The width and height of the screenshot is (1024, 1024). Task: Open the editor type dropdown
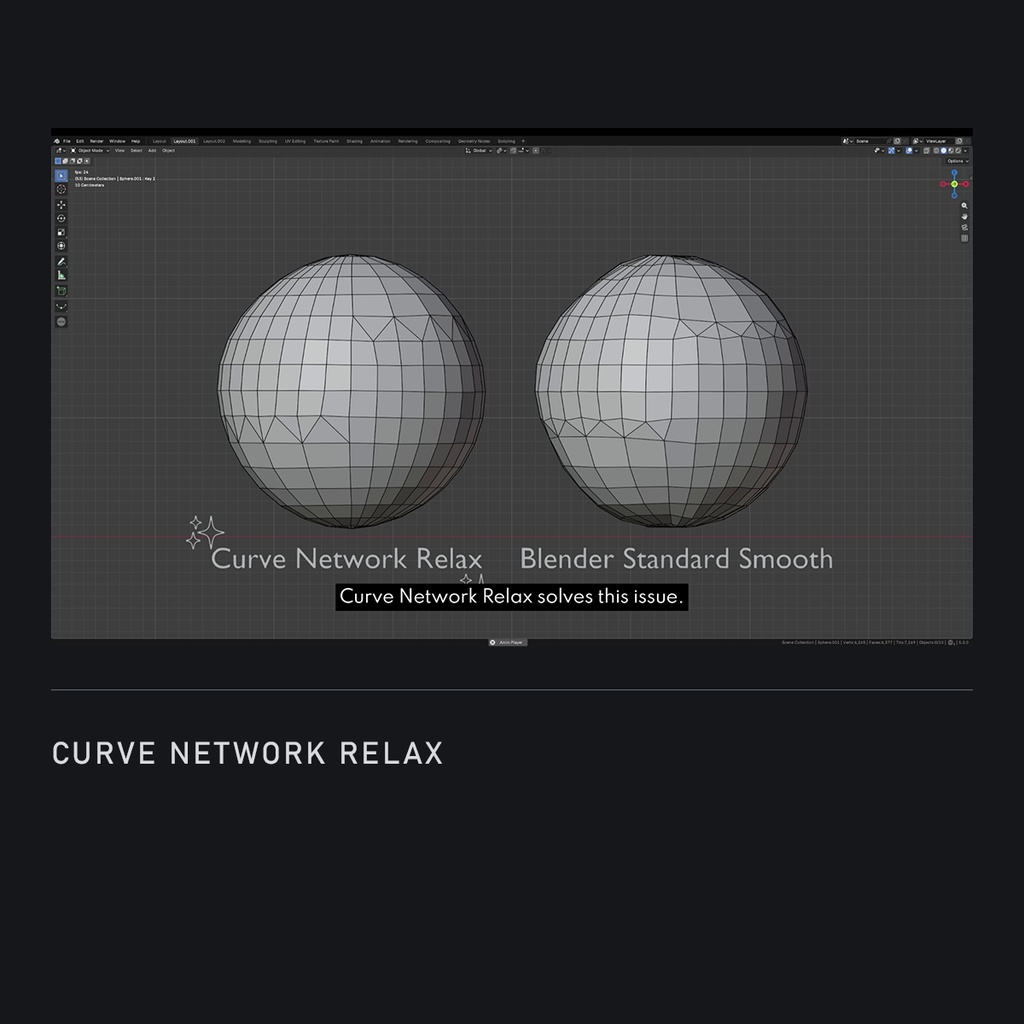61,151
